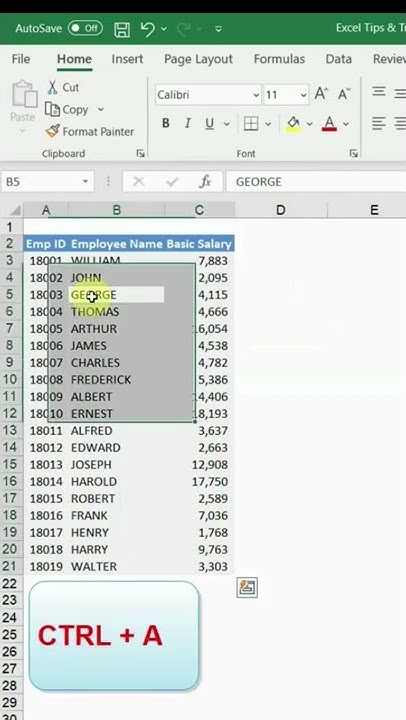Open the Undo history dropdown

(x=164, y=29)
